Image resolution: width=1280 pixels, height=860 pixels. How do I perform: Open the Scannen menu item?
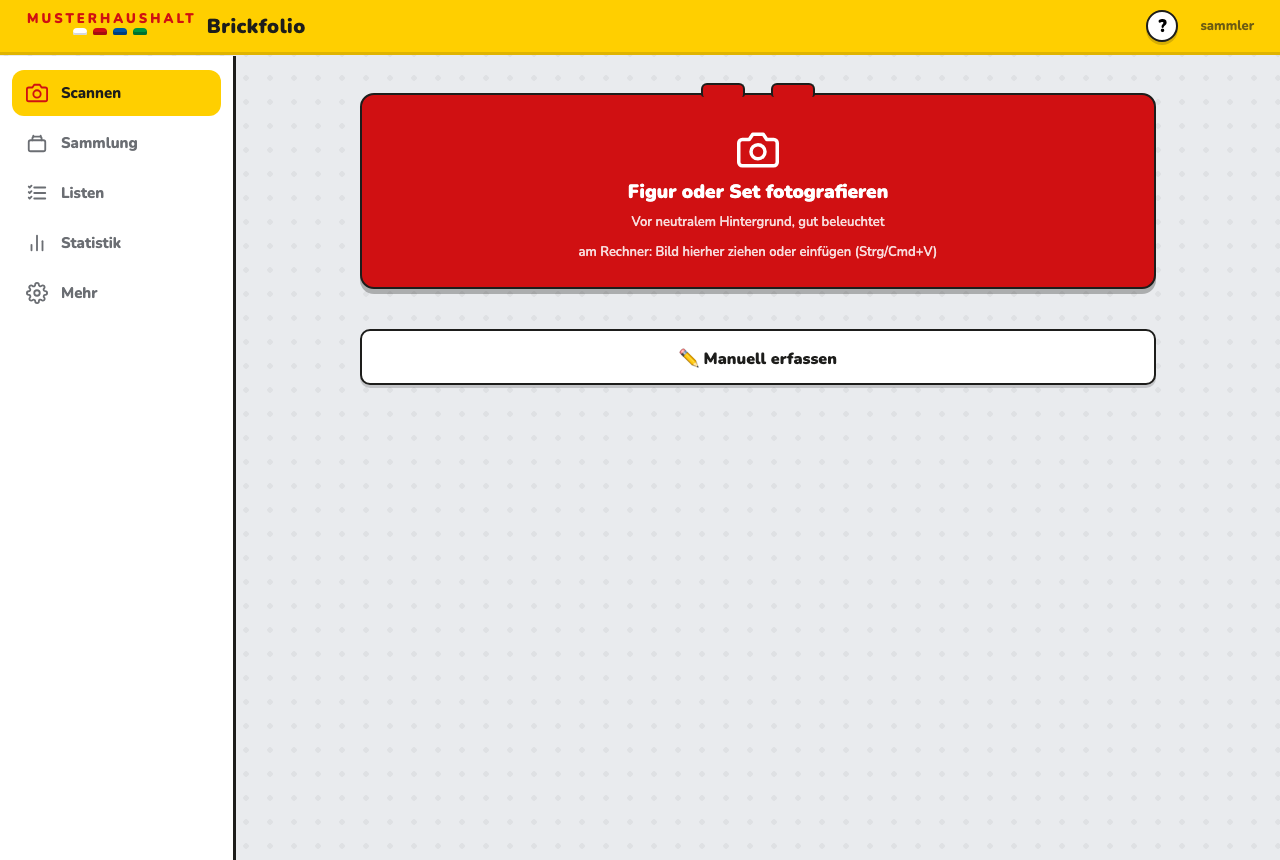(x=116, y=93)
